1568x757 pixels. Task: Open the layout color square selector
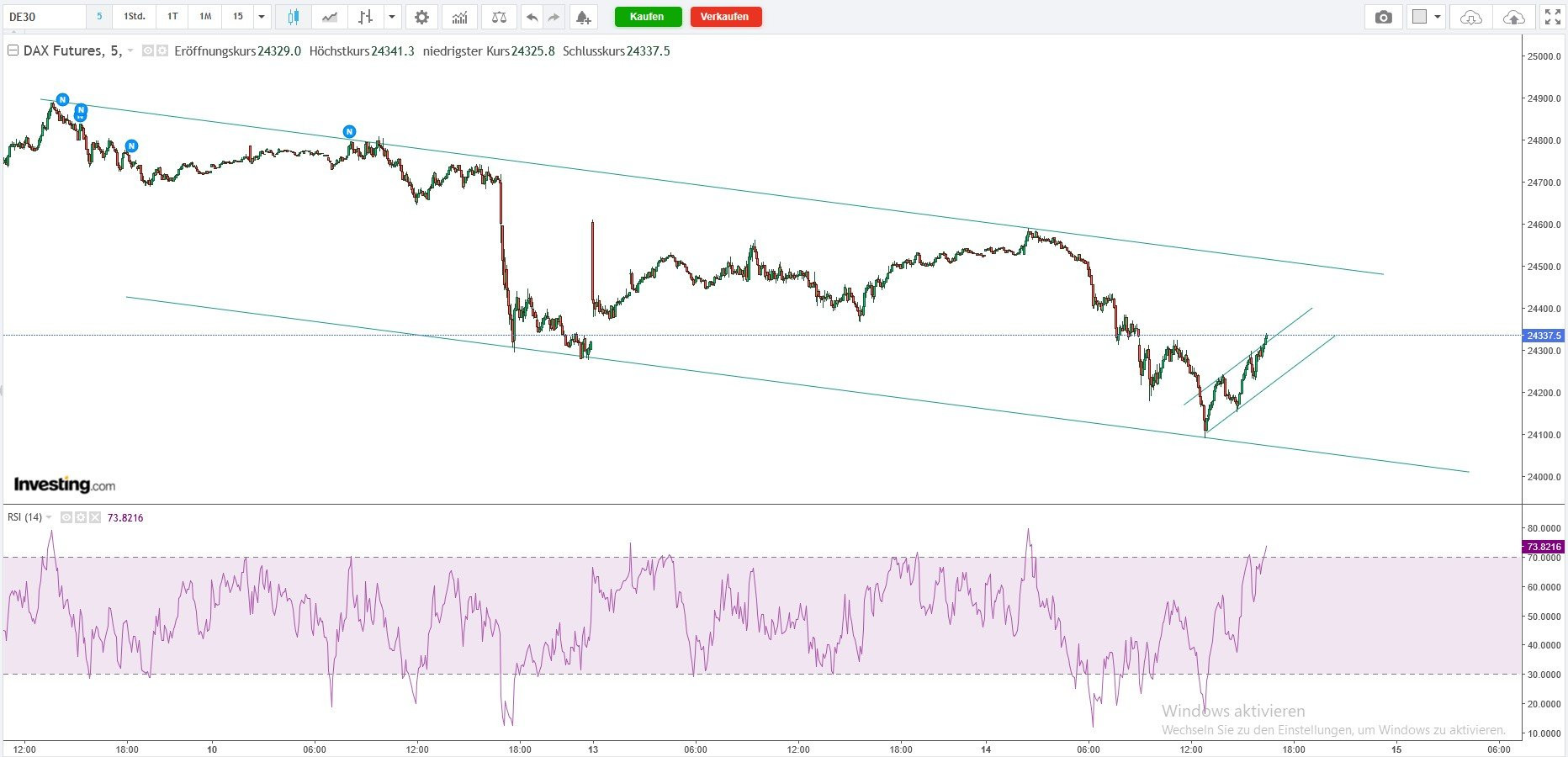click(1420, 17)
